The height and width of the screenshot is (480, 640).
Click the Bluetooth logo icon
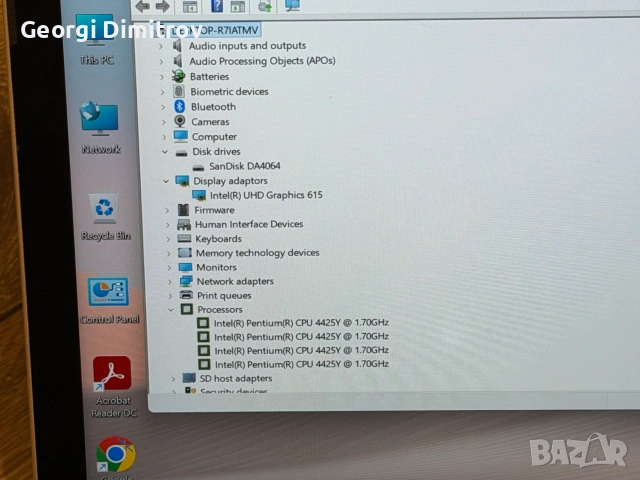[180, 106]
